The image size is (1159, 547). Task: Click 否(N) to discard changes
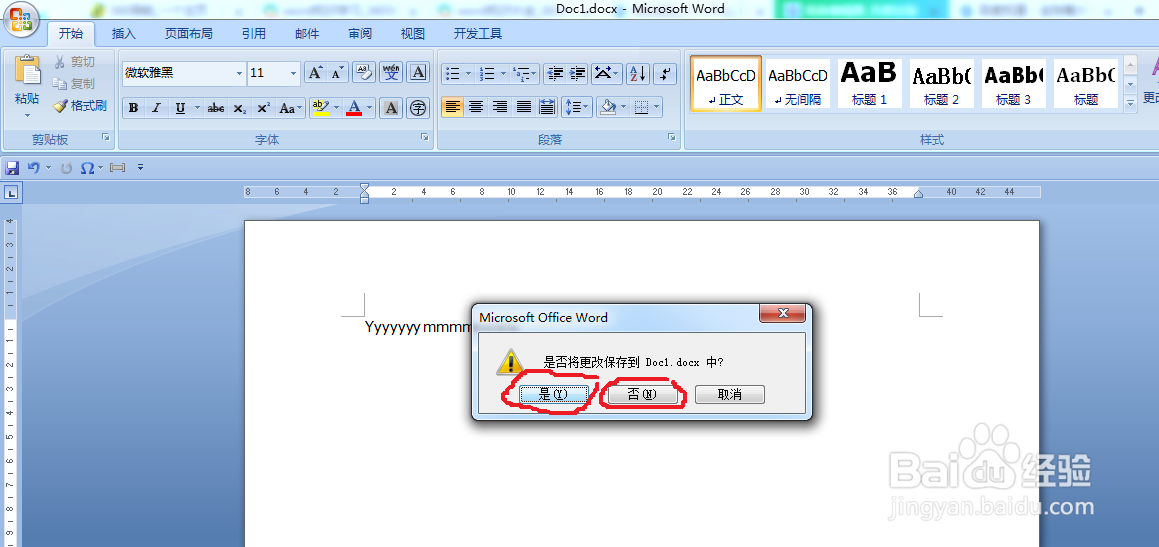point(642,395)
